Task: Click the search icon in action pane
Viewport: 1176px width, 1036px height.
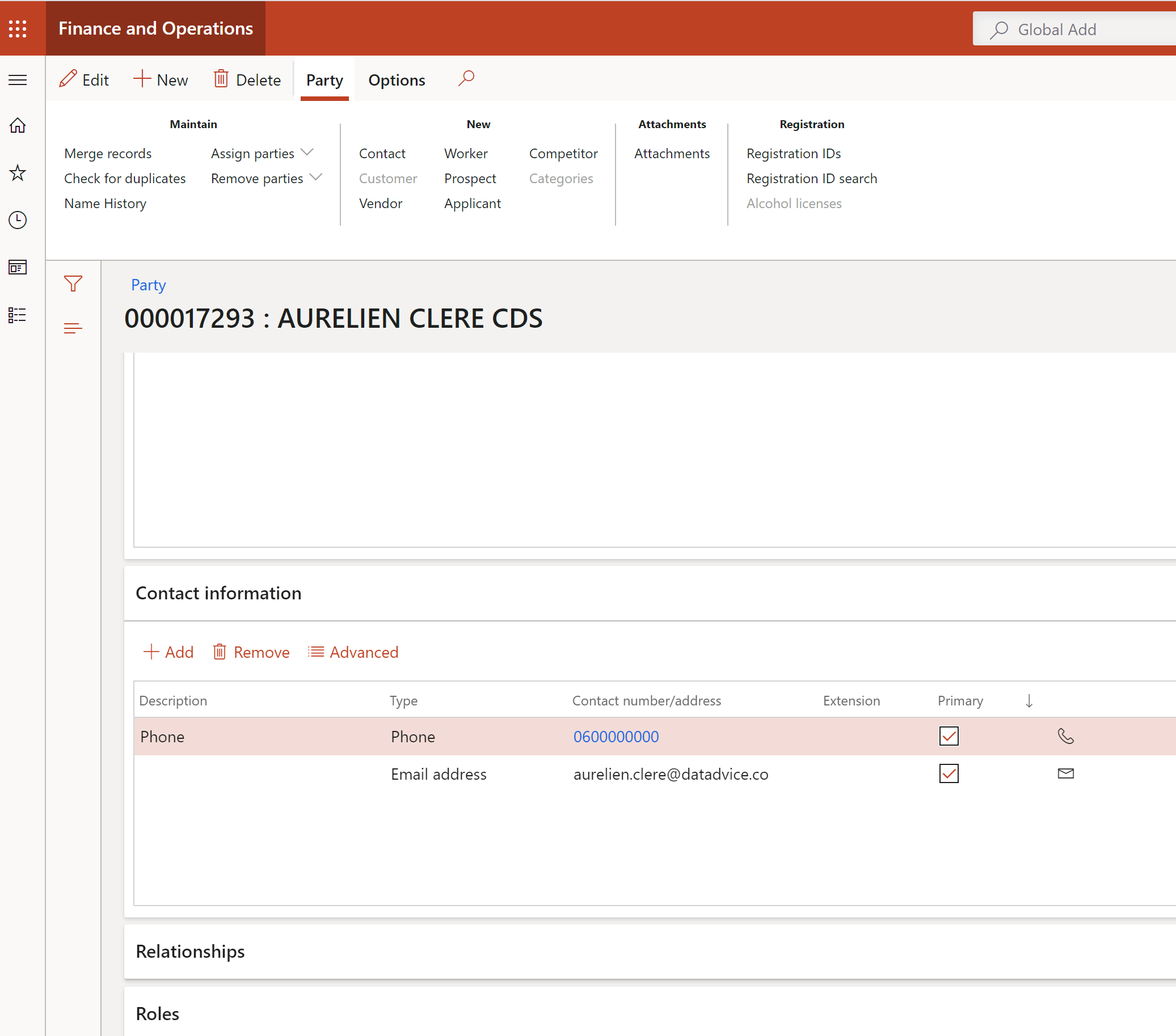Action: (x=466, y=78)
